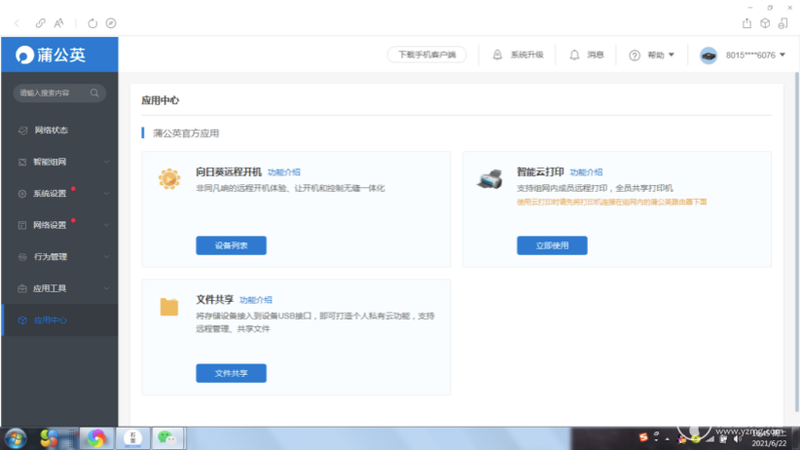Click the 立即使用 button
800x450 pixels.
click(x=552, y=245)
